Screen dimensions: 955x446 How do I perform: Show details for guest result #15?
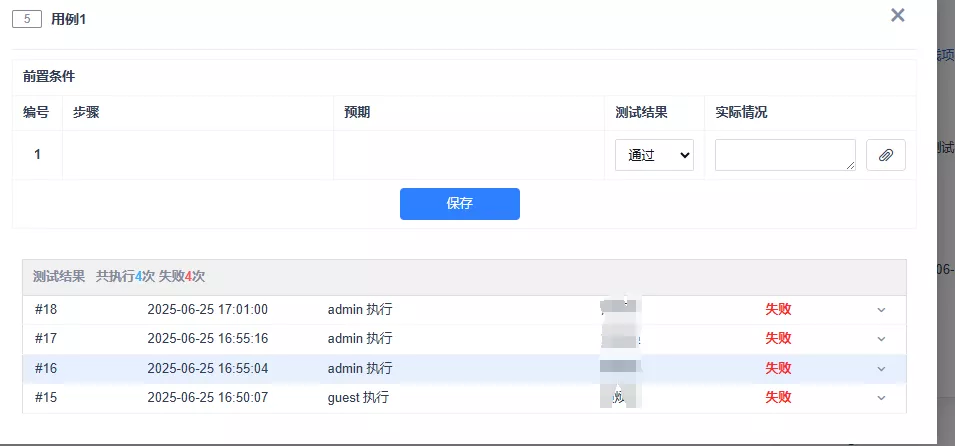tap(881, 398)
